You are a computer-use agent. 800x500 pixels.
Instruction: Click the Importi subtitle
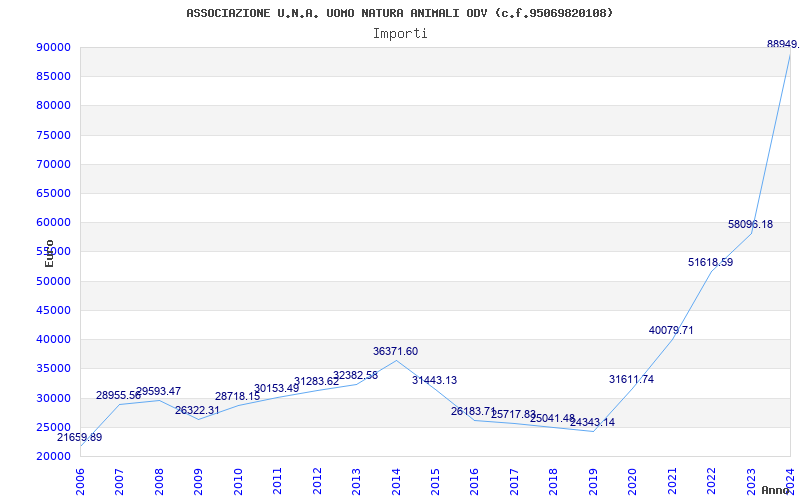(x=400, y=34)
